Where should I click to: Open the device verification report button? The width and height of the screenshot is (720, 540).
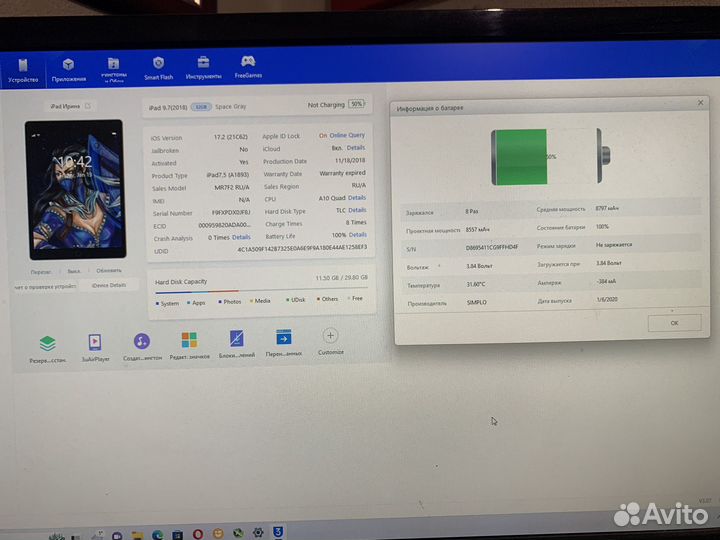[x=45, y=287]
